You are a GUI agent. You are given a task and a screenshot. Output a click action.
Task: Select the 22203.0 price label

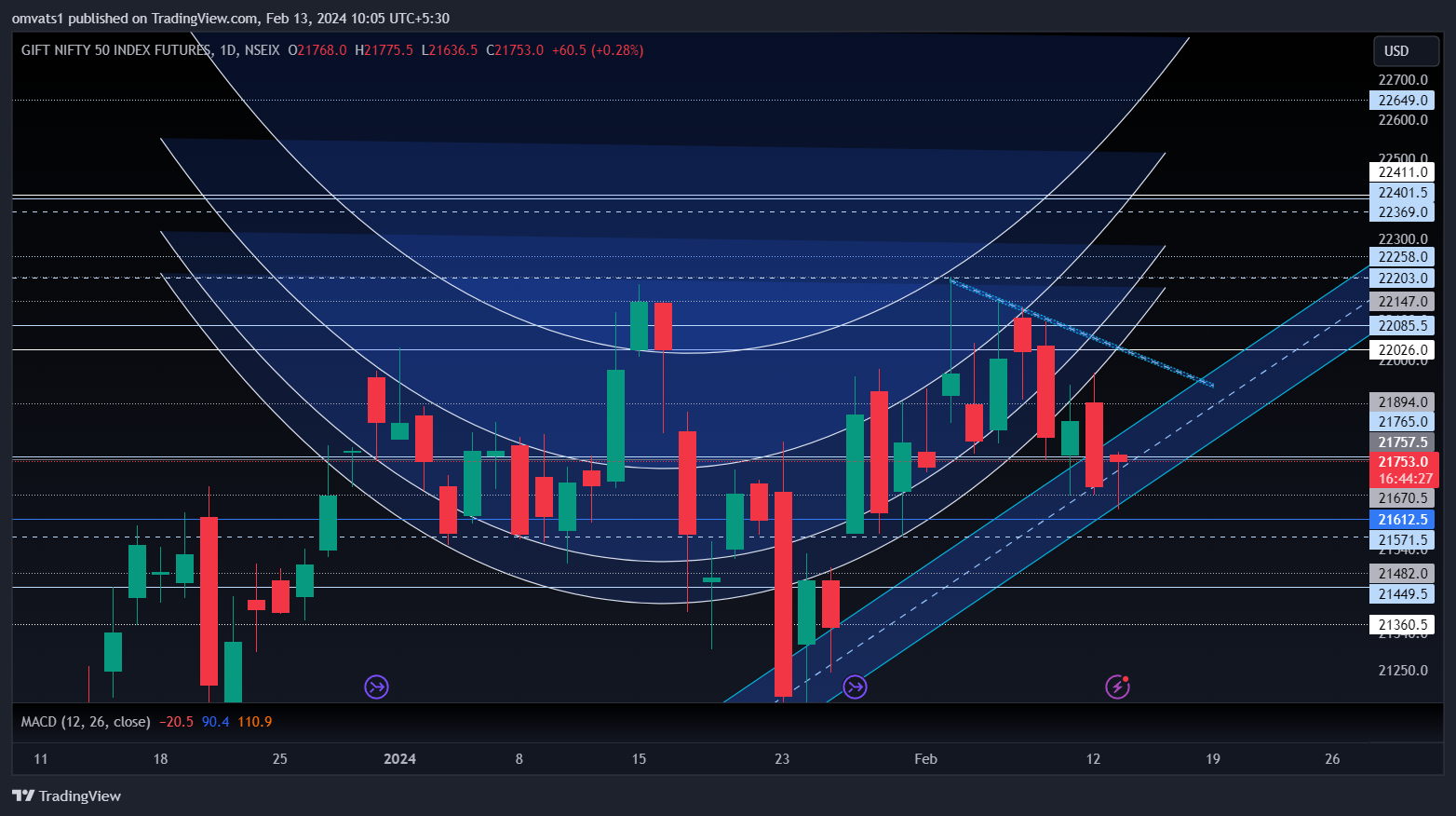tap(1402, 279)
